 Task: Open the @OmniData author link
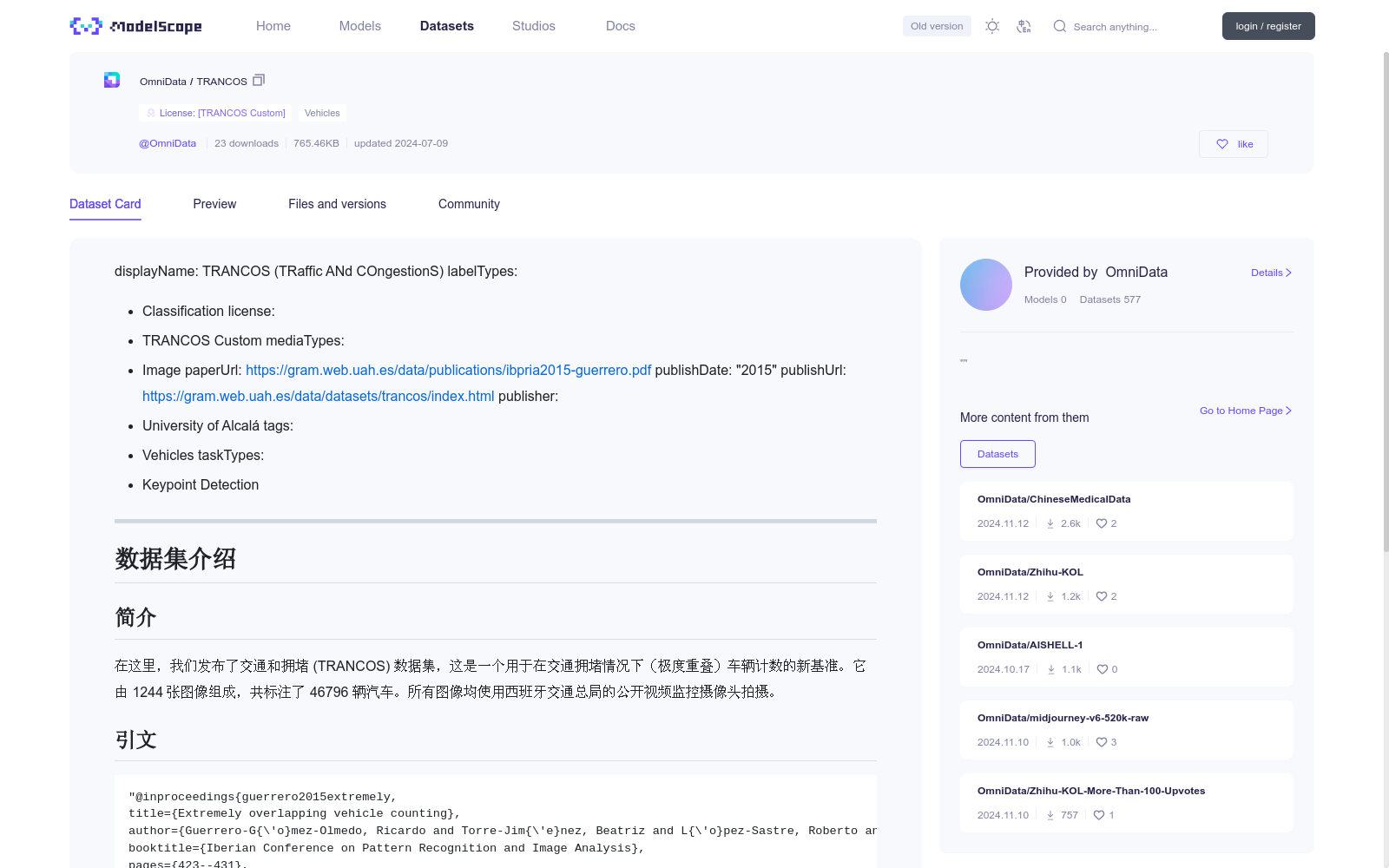pyautogui.click(x=168, y=143)
